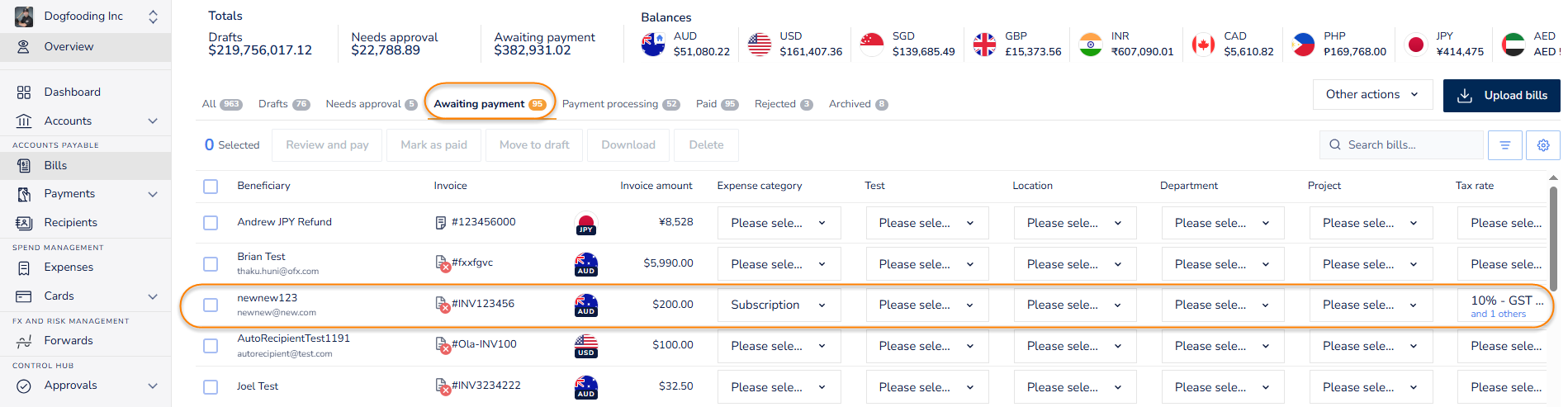Open Dashboard from the sidebar icon
Screen dimensions: 1568x407
point(24,92)
